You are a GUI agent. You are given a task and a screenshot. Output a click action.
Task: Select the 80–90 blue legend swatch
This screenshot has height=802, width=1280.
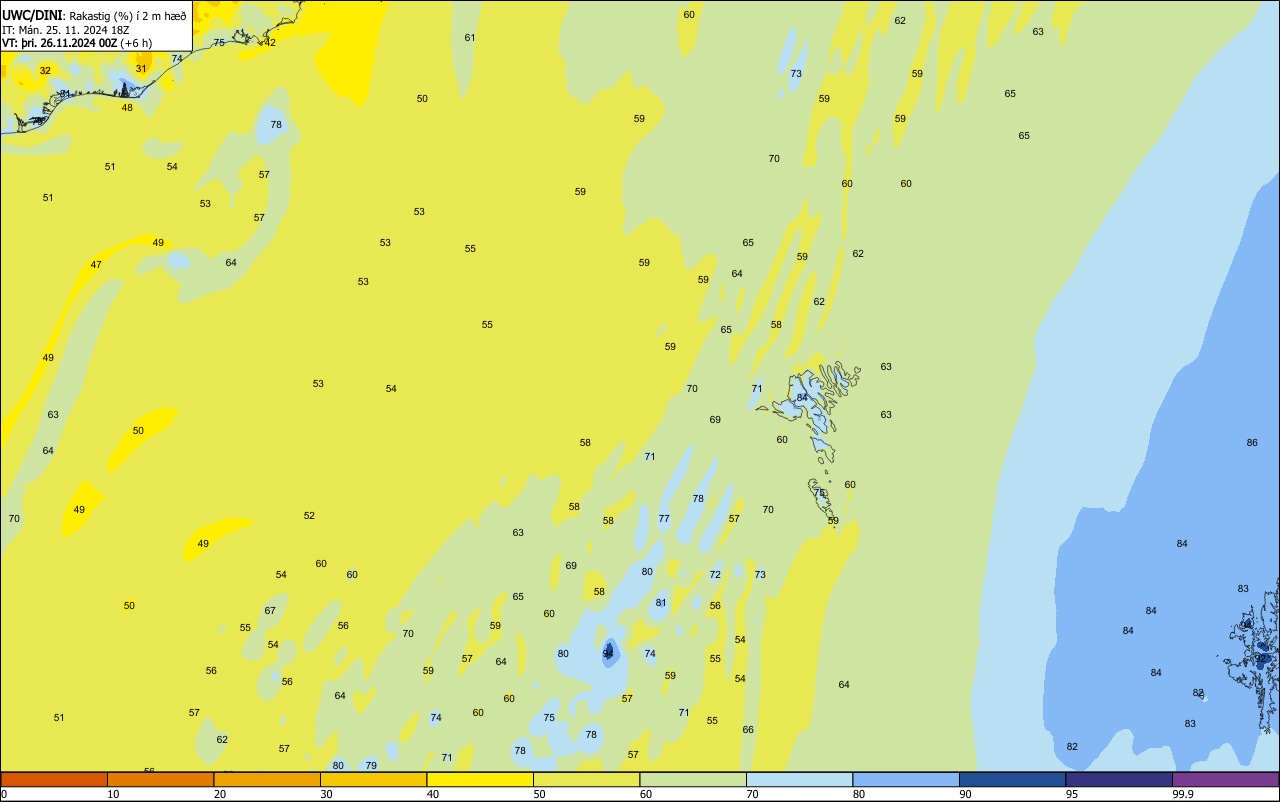[x=906, y=779]
